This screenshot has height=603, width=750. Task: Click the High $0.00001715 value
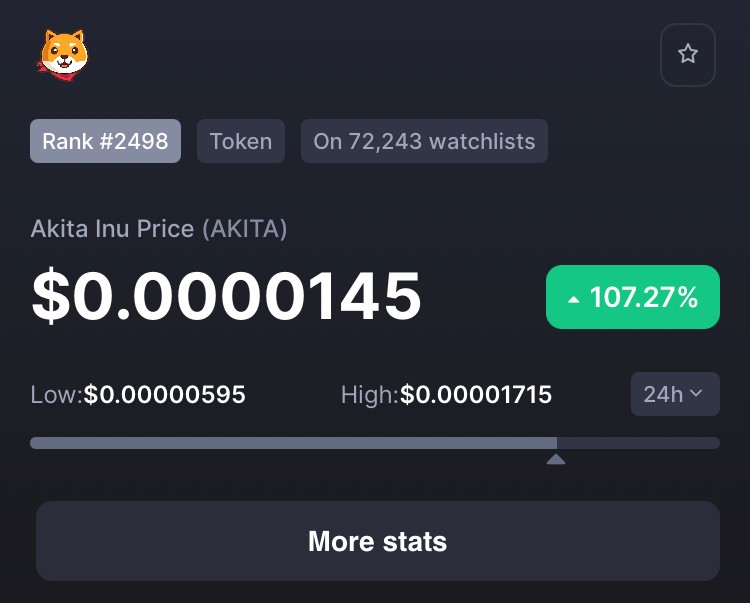[x=476, y=395]
